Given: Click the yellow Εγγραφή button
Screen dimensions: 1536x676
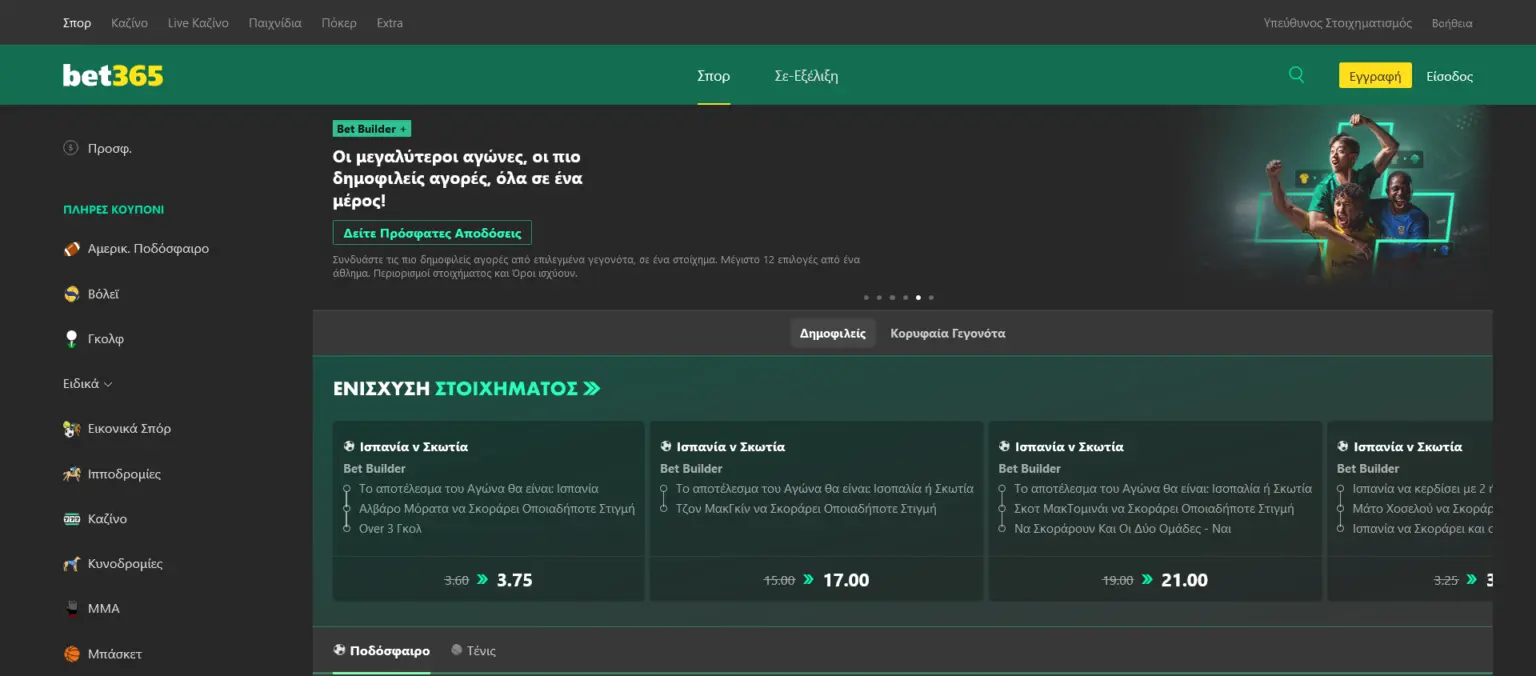Looking at the screenshot, I should 1375,76.
